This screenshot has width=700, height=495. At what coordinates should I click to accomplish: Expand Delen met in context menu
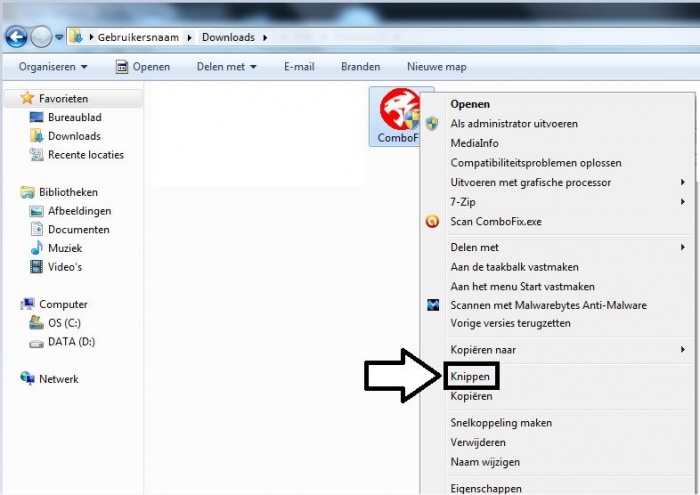point(557,247)
